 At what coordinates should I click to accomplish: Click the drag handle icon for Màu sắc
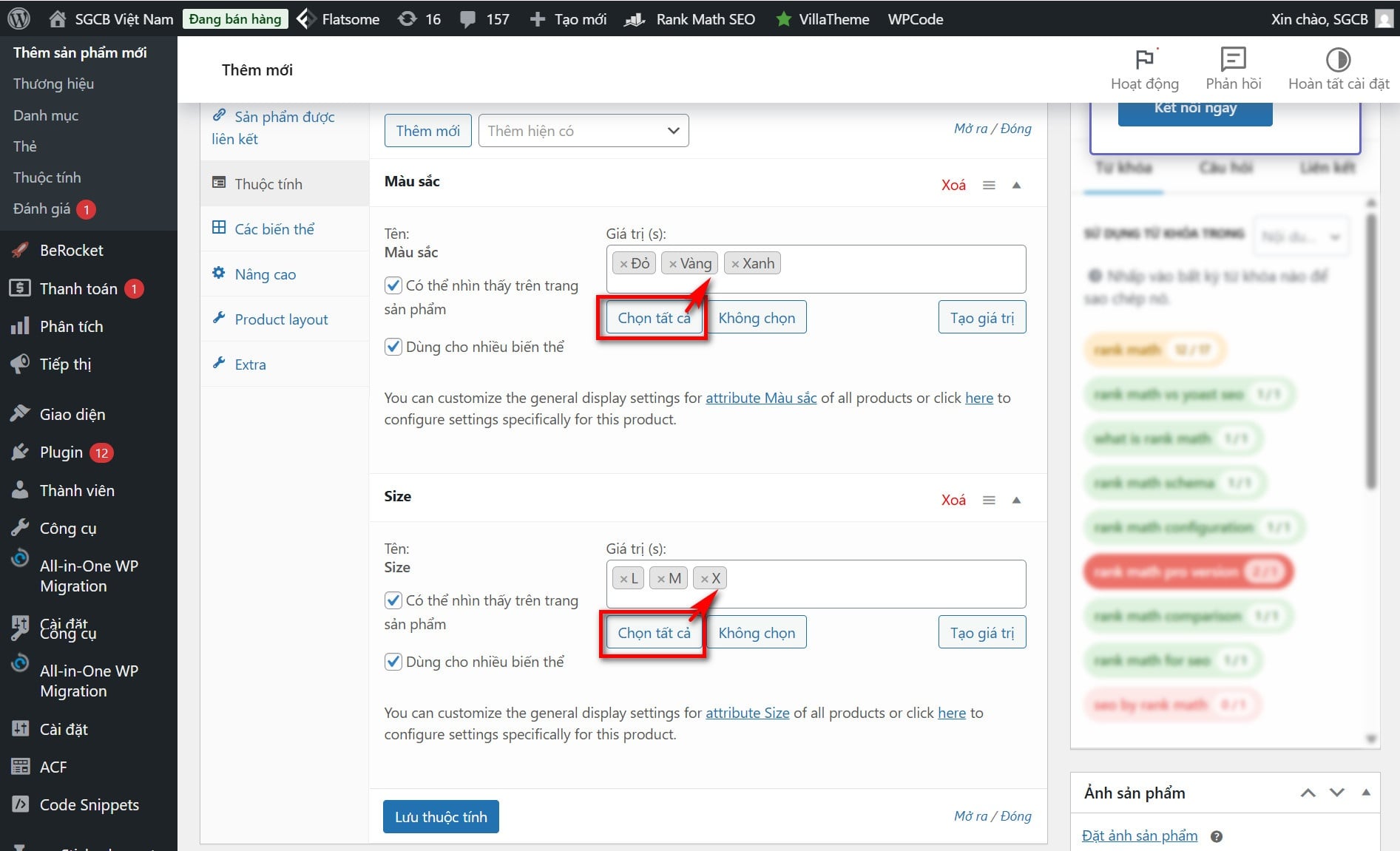coord(989,186)
